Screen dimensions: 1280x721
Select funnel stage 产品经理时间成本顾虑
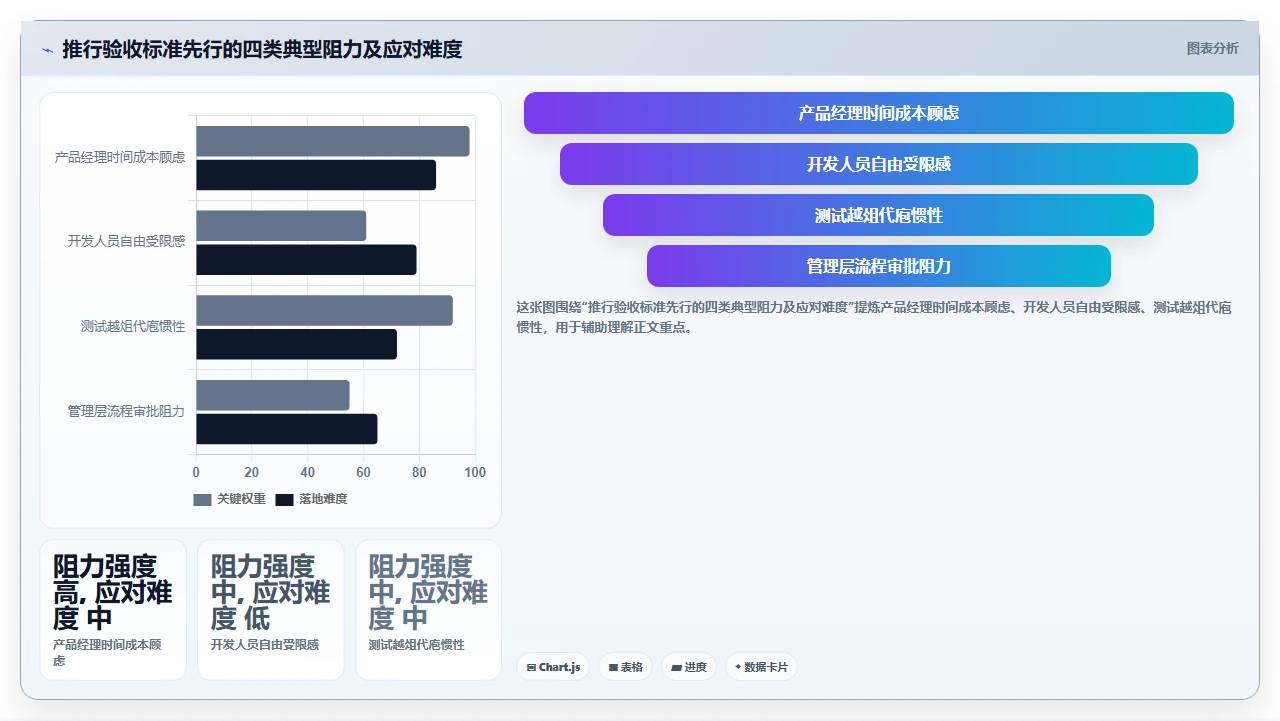pyautogui.click(x=878, y=113)
